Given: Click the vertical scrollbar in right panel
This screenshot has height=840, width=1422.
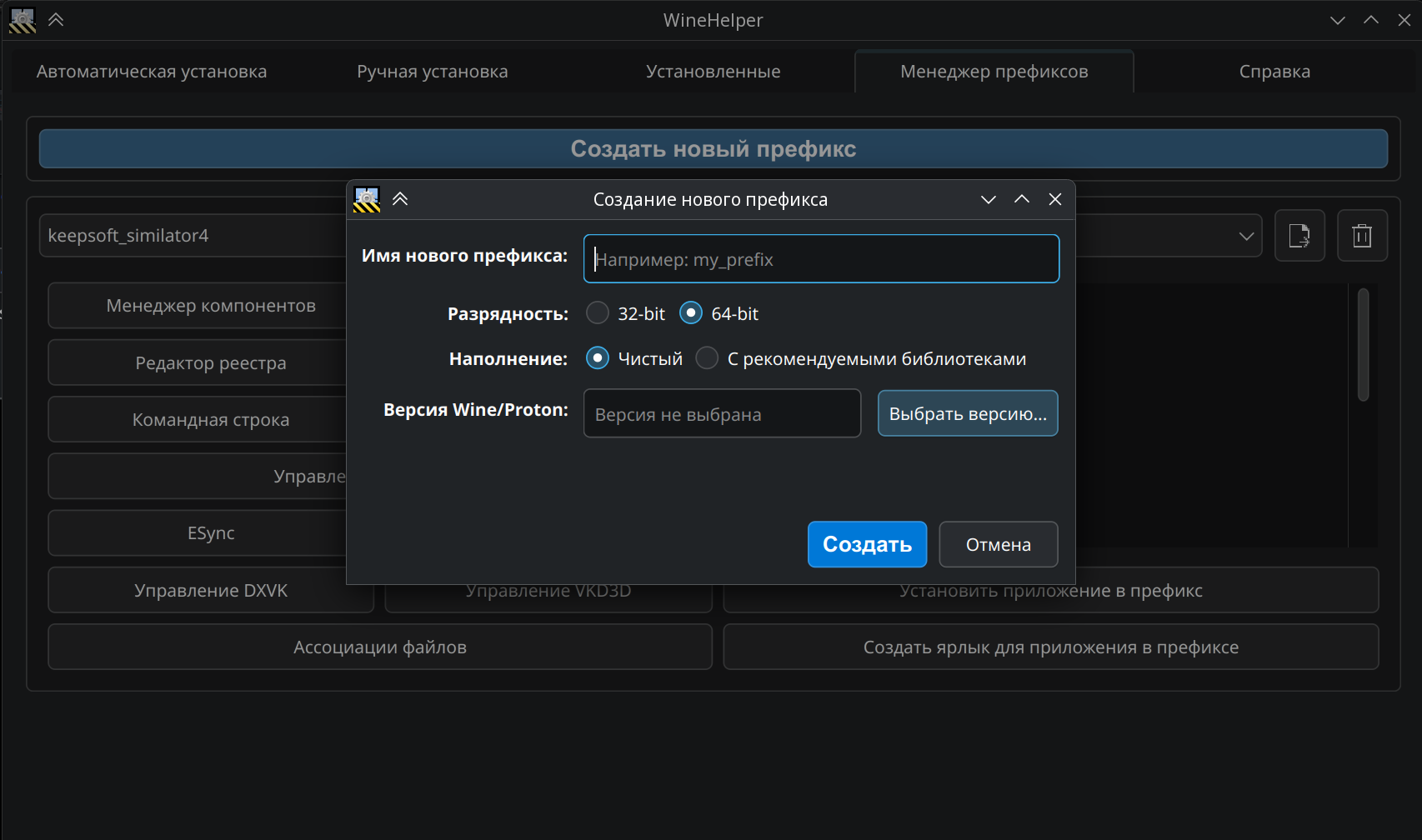Looking at the screenshot, I should [x=1363, y=345].
